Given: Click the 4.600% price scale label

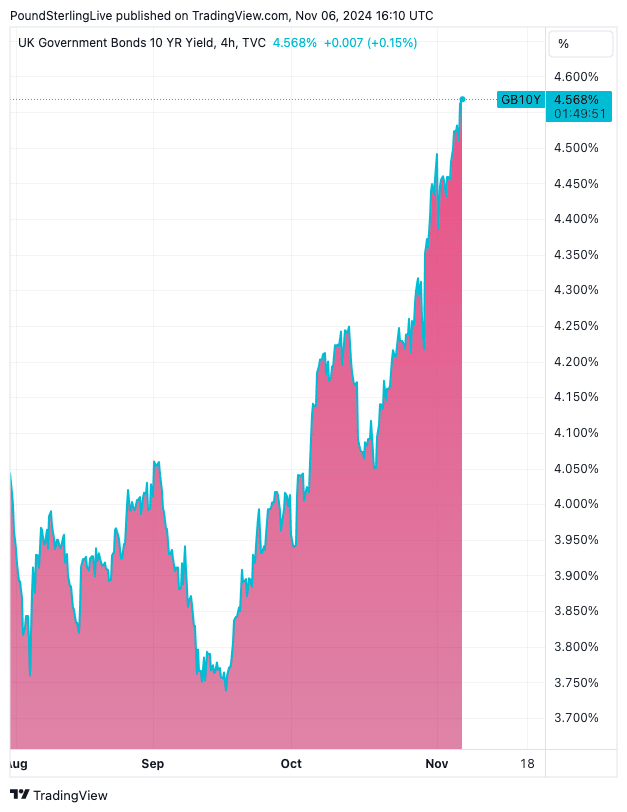Looking at the screenshot, I should click(576, 77).
